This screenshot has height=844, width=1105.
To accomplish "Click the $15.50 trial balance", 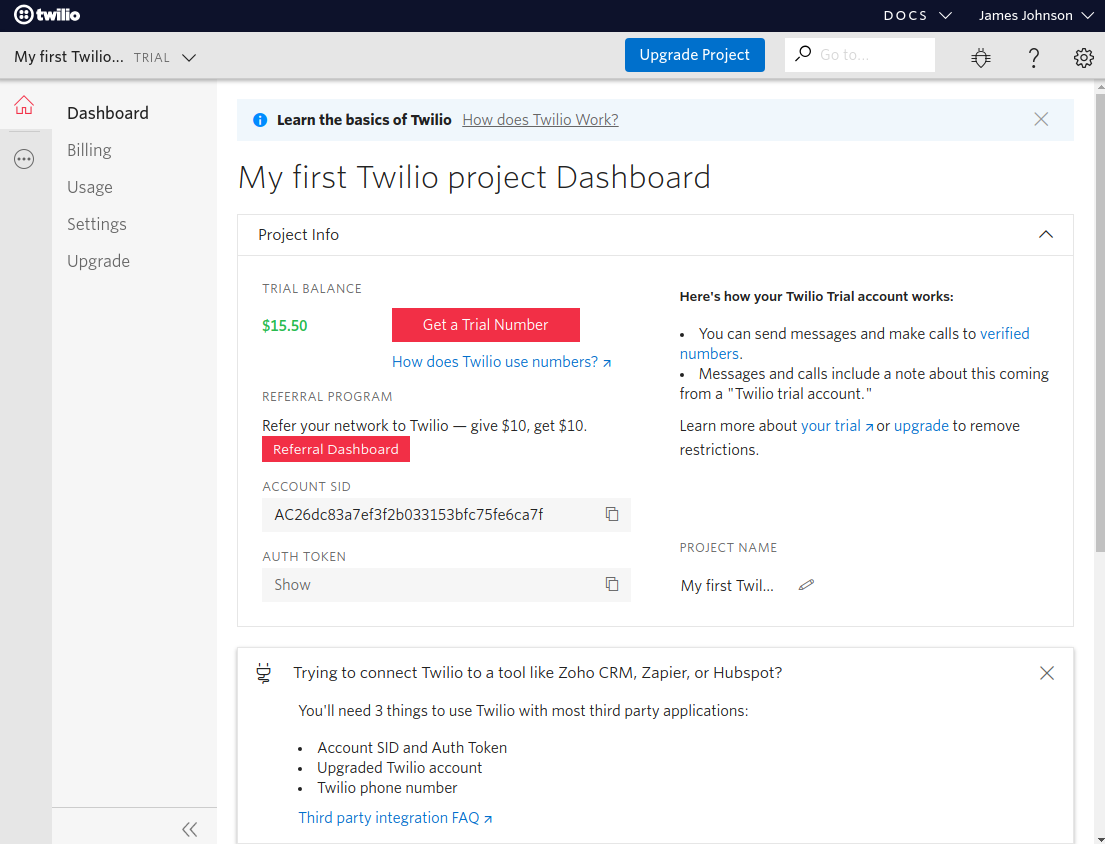I will [285, 325].
